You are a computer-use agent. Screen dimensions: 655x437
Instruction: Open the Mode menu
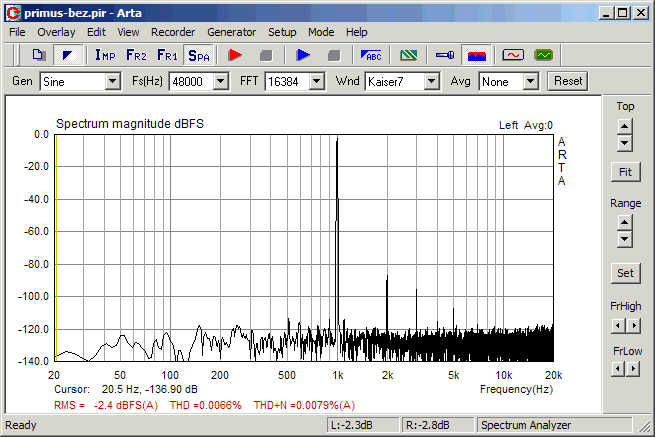click(321, 32)
